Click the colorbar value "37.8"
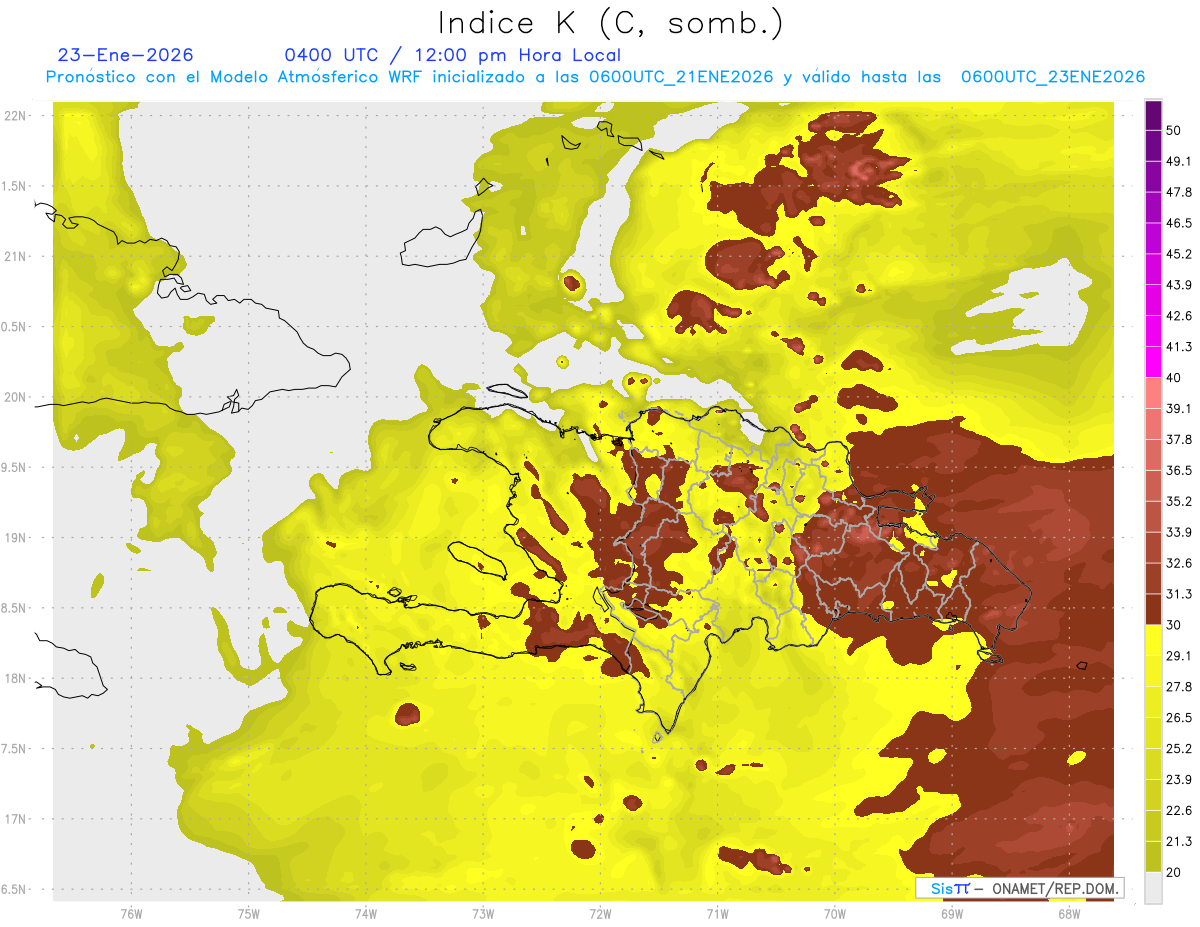1200x927 pixels. [x=1179, y=439]
